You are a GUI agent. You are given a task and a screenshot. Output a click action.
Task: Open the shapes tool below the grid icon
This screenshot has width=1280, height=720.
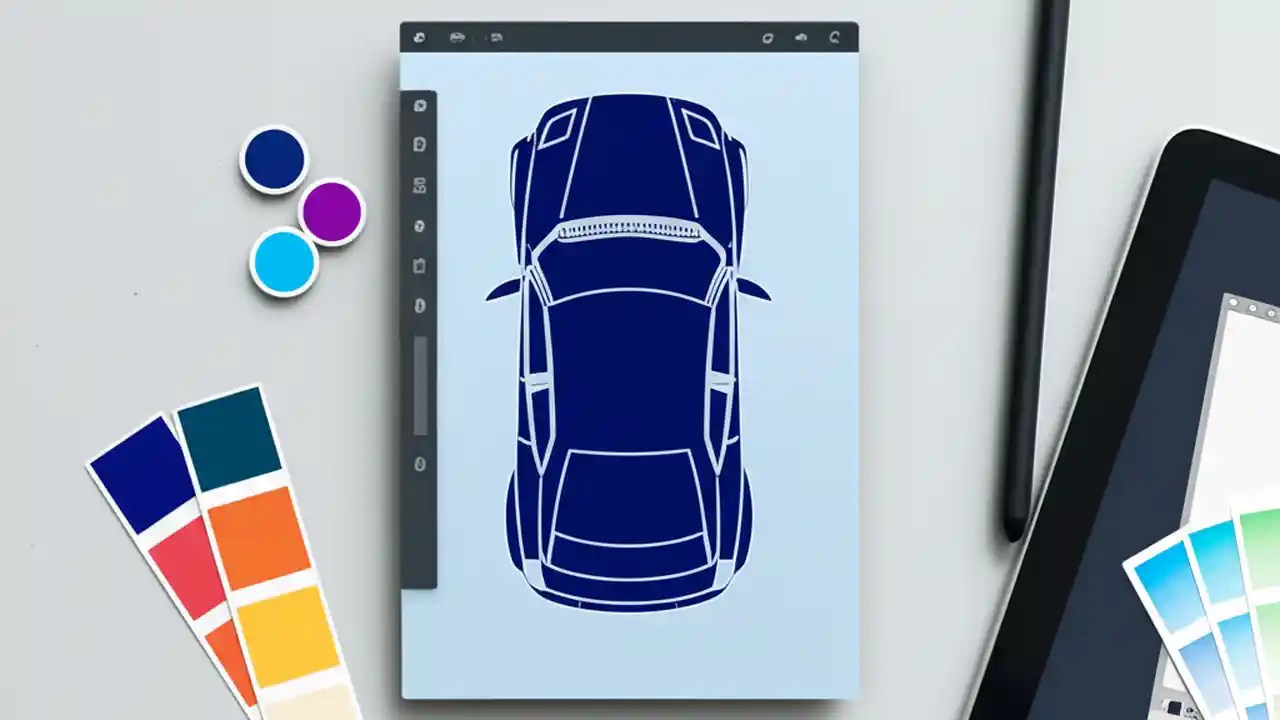coord(420,227)
